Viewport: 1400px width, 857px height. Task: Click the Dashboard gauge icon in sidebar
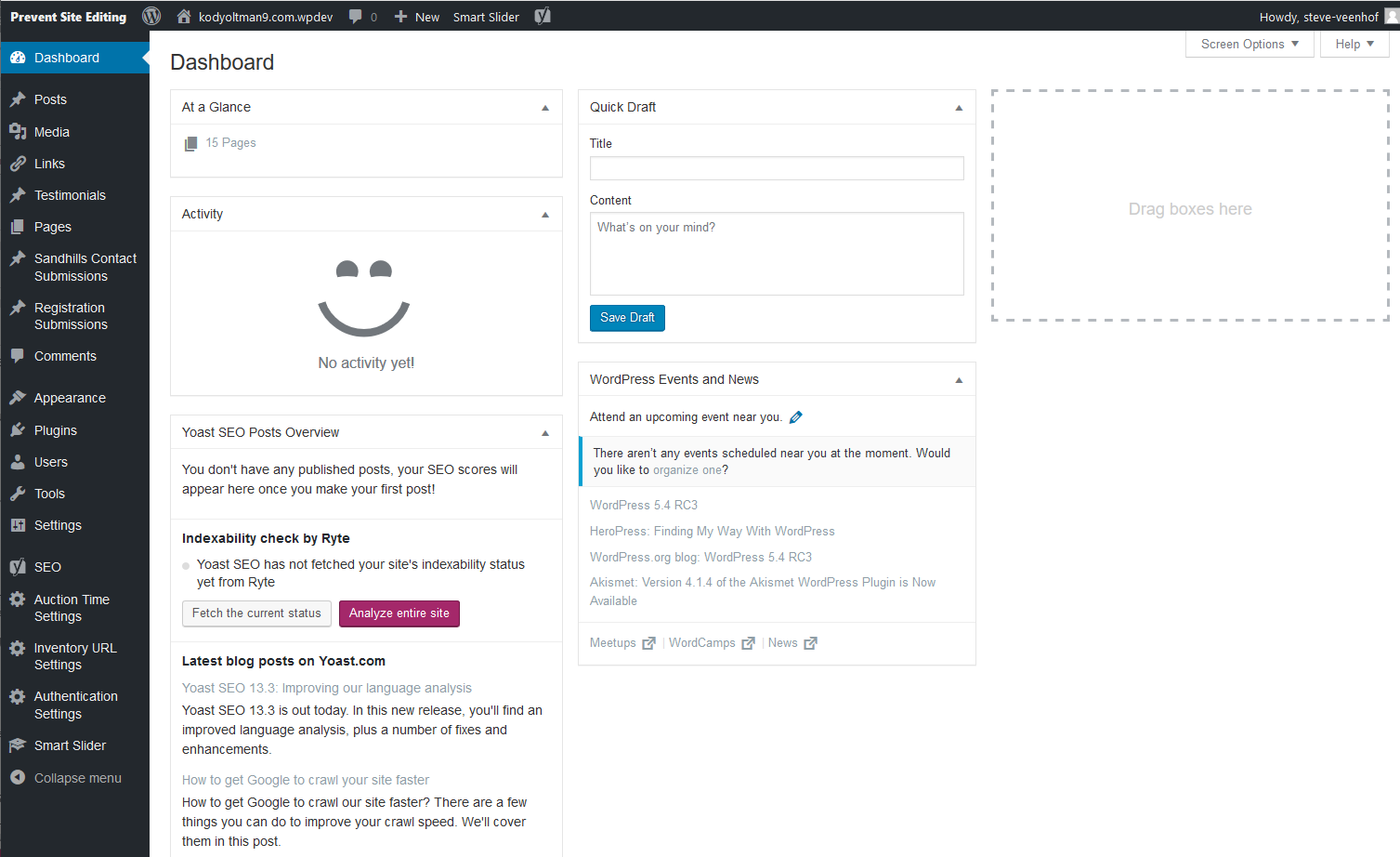(18, 58)
